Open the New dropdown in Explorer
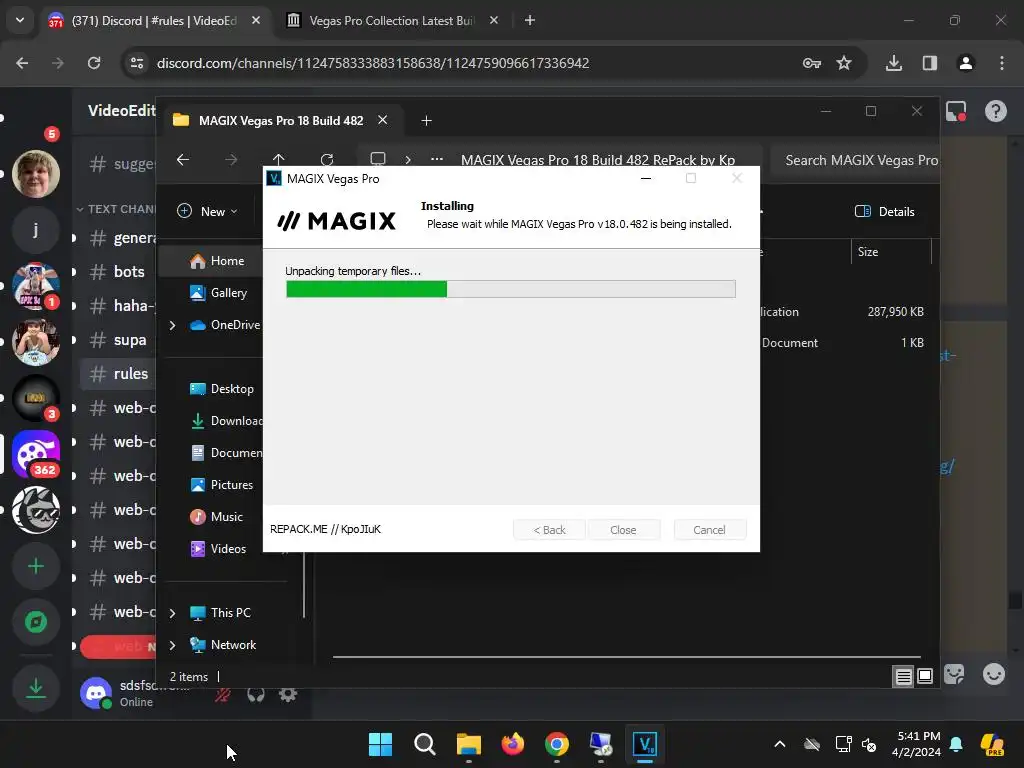Image resolution: width=1024 pixels, height=768 pixels. click(x=208, y=211)
